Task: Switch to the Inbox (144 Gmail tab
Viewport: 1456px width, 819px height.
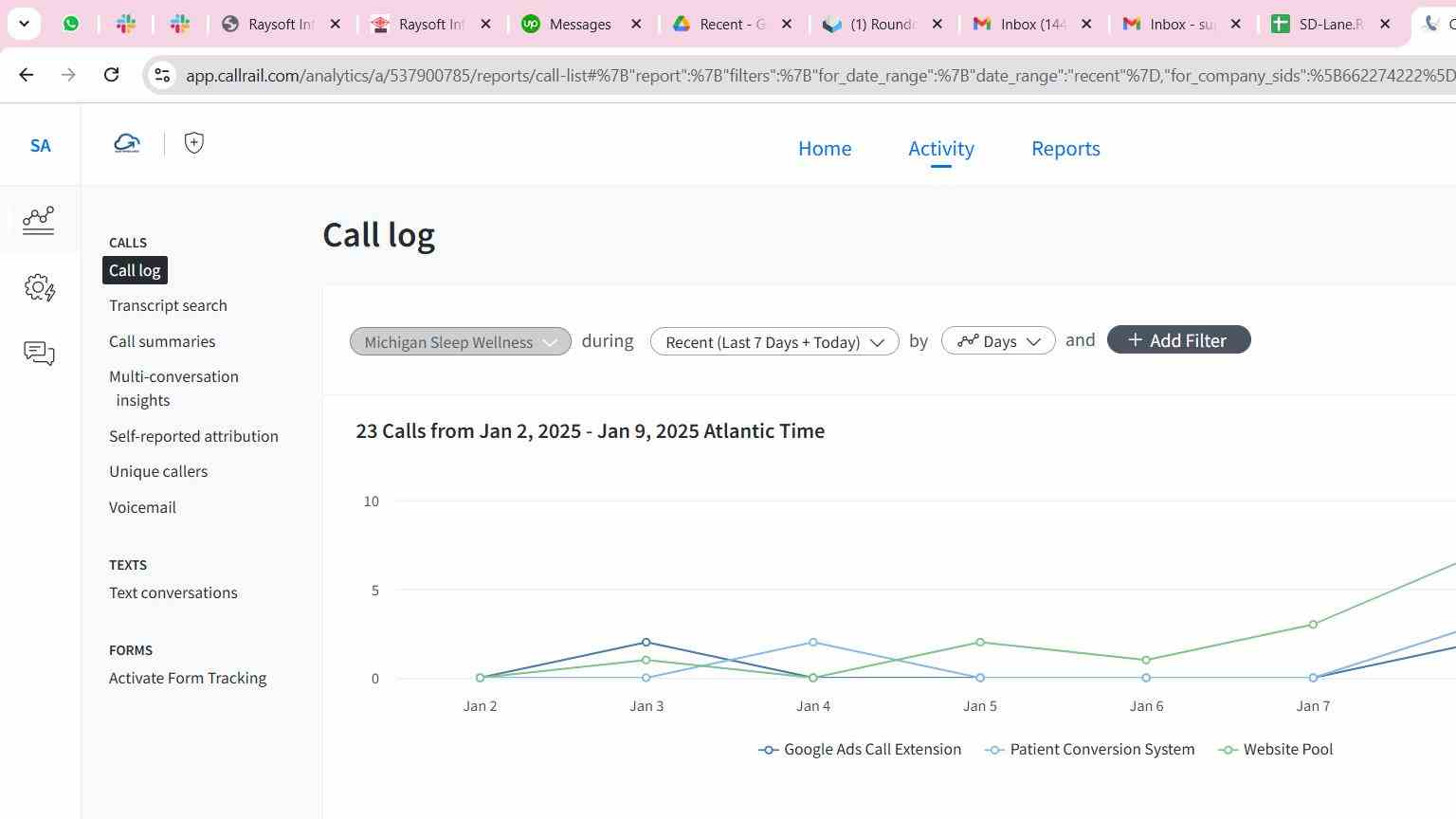Action: 1031,25
